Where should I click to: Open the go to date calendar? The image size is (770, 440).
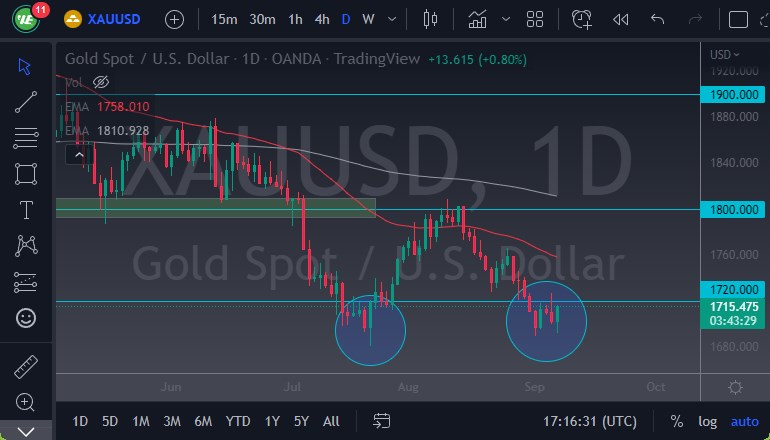(381, 421)
